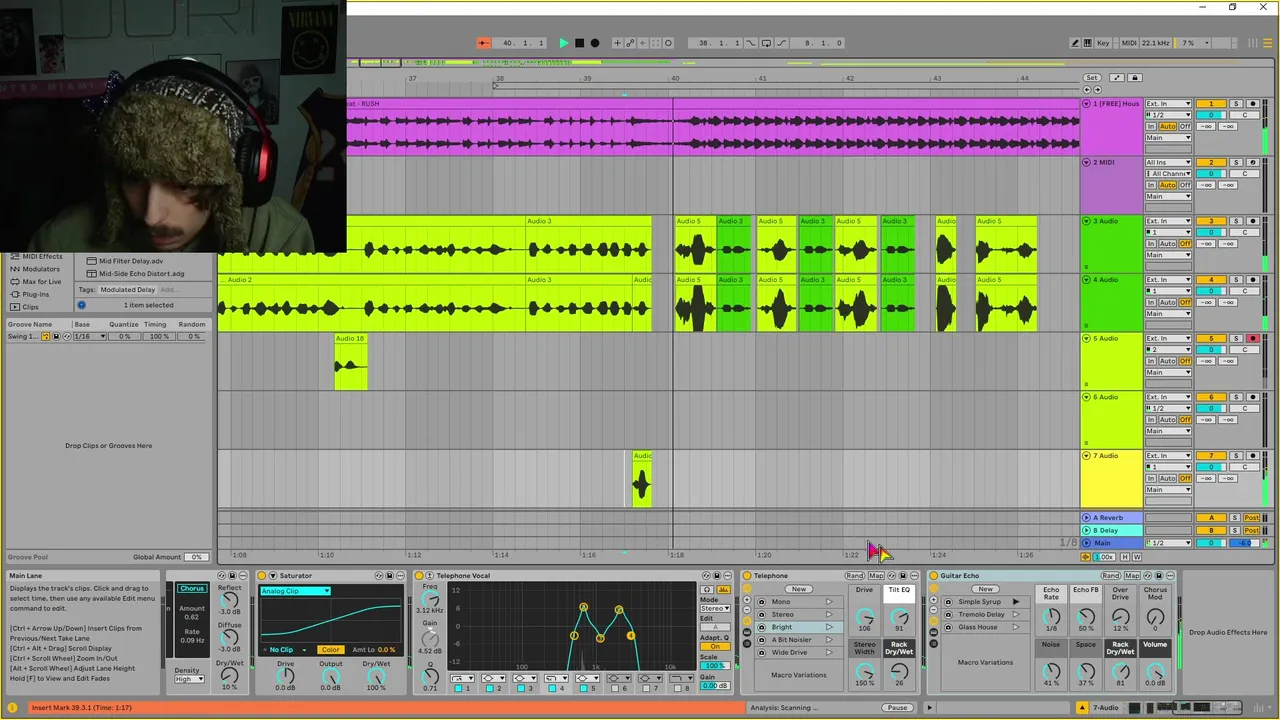Screen dimensions: 1280x720
Task: Toggle computer MIDI keyboard icon
Action: coord(1087,43)
